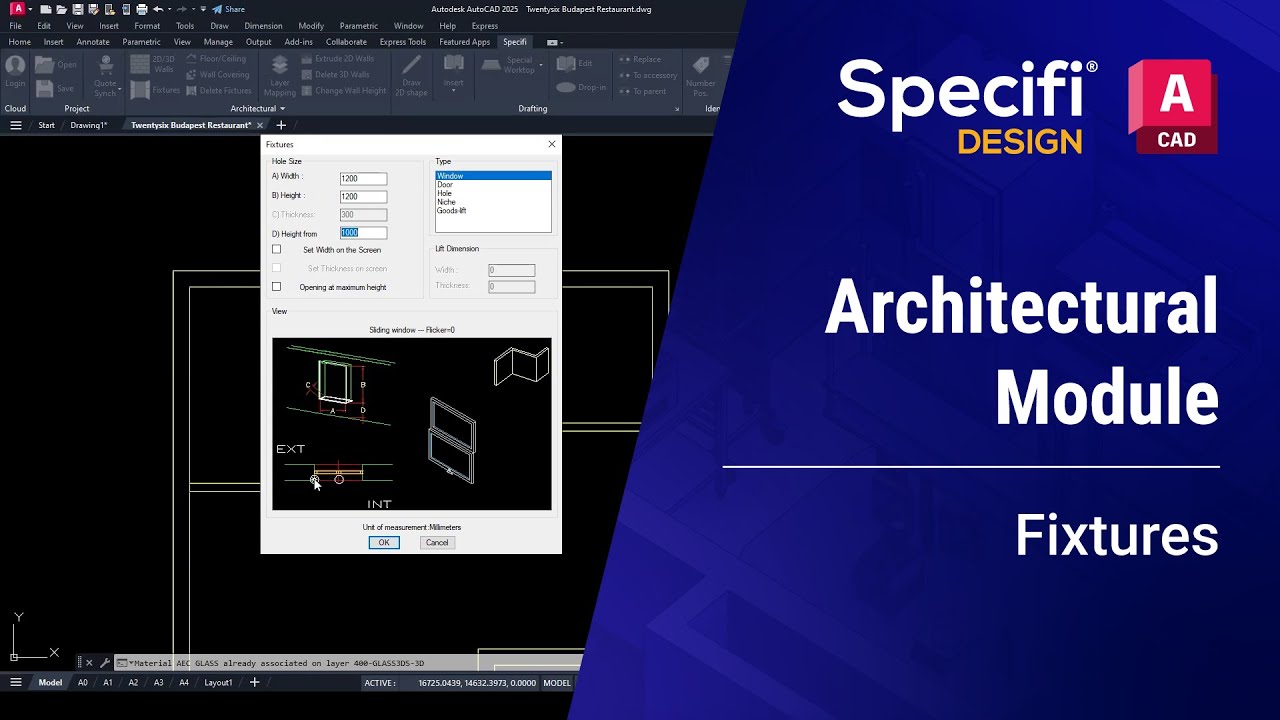1280x720 pixels.
Task: Open the layout tabs hamburger menu
Action: (x=16, y=682)
